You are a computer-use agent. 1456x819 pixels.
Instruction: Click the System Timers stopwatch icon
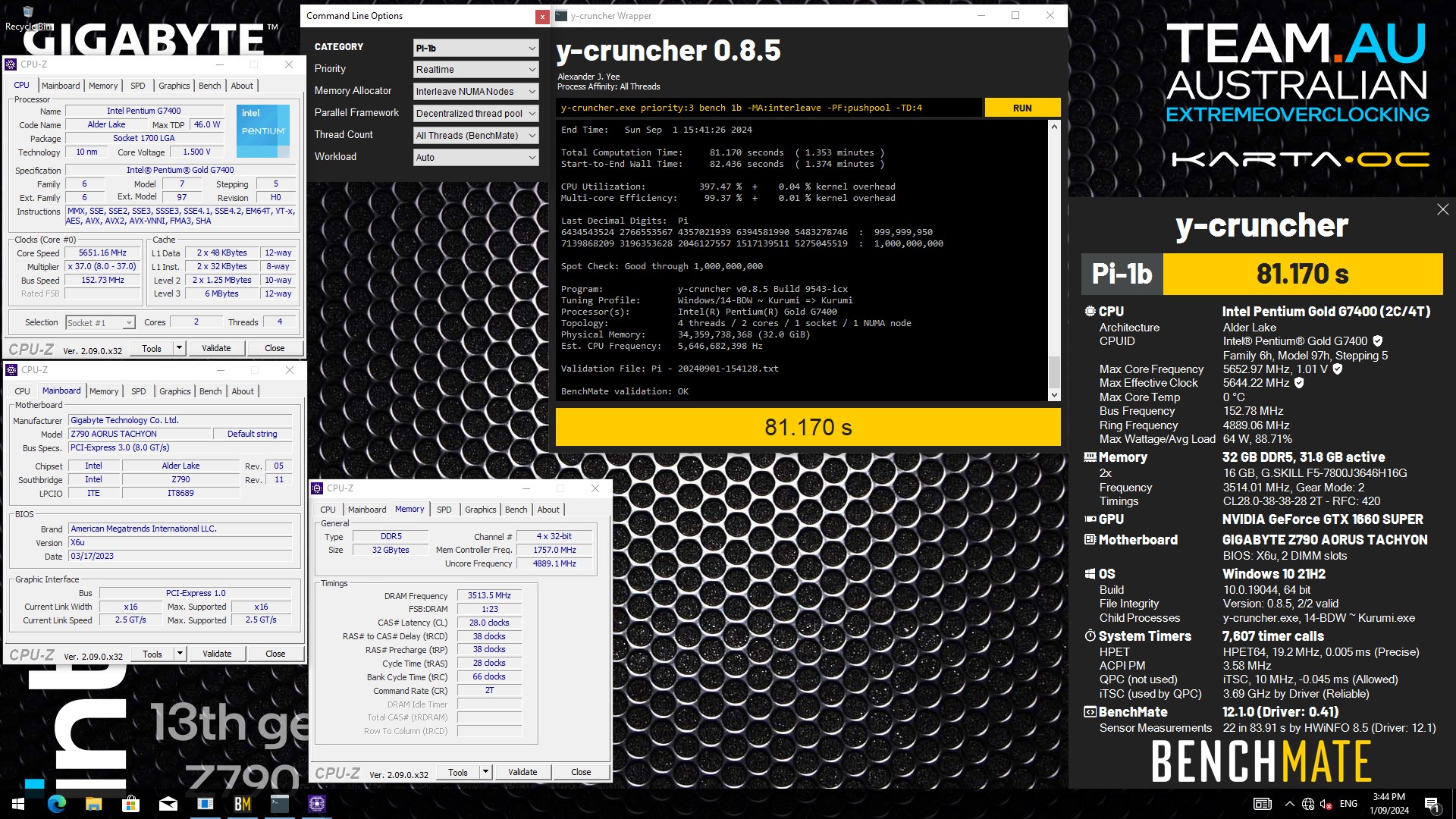click(x=1090, y=635)
